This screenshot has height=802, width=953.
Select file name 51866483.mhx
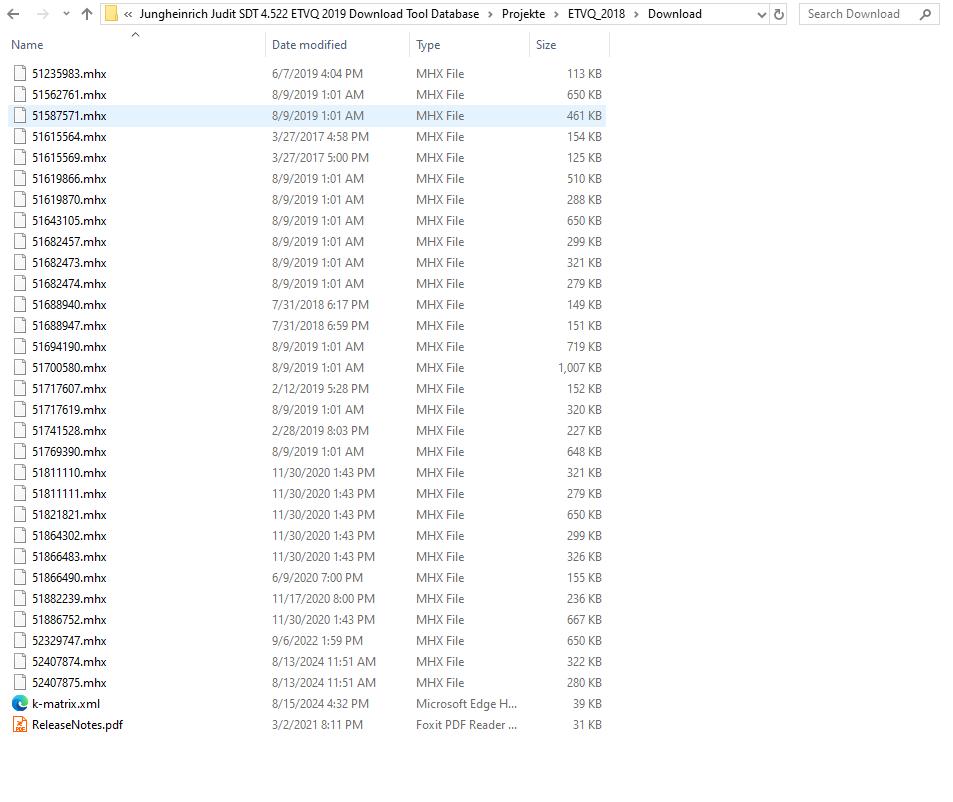pyautogui.click(x=69, y=557)
